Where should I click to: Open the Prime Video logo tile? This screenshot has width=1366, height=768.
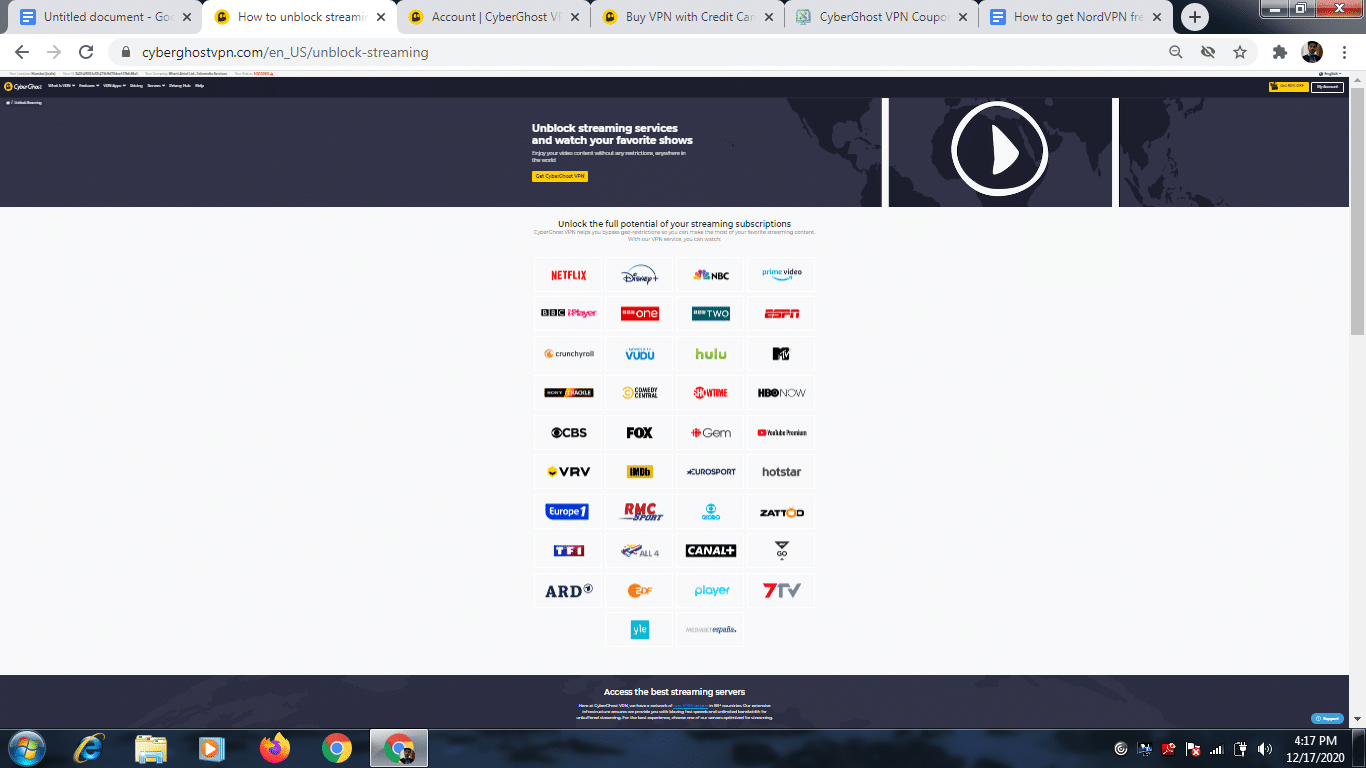click(782, 275)
